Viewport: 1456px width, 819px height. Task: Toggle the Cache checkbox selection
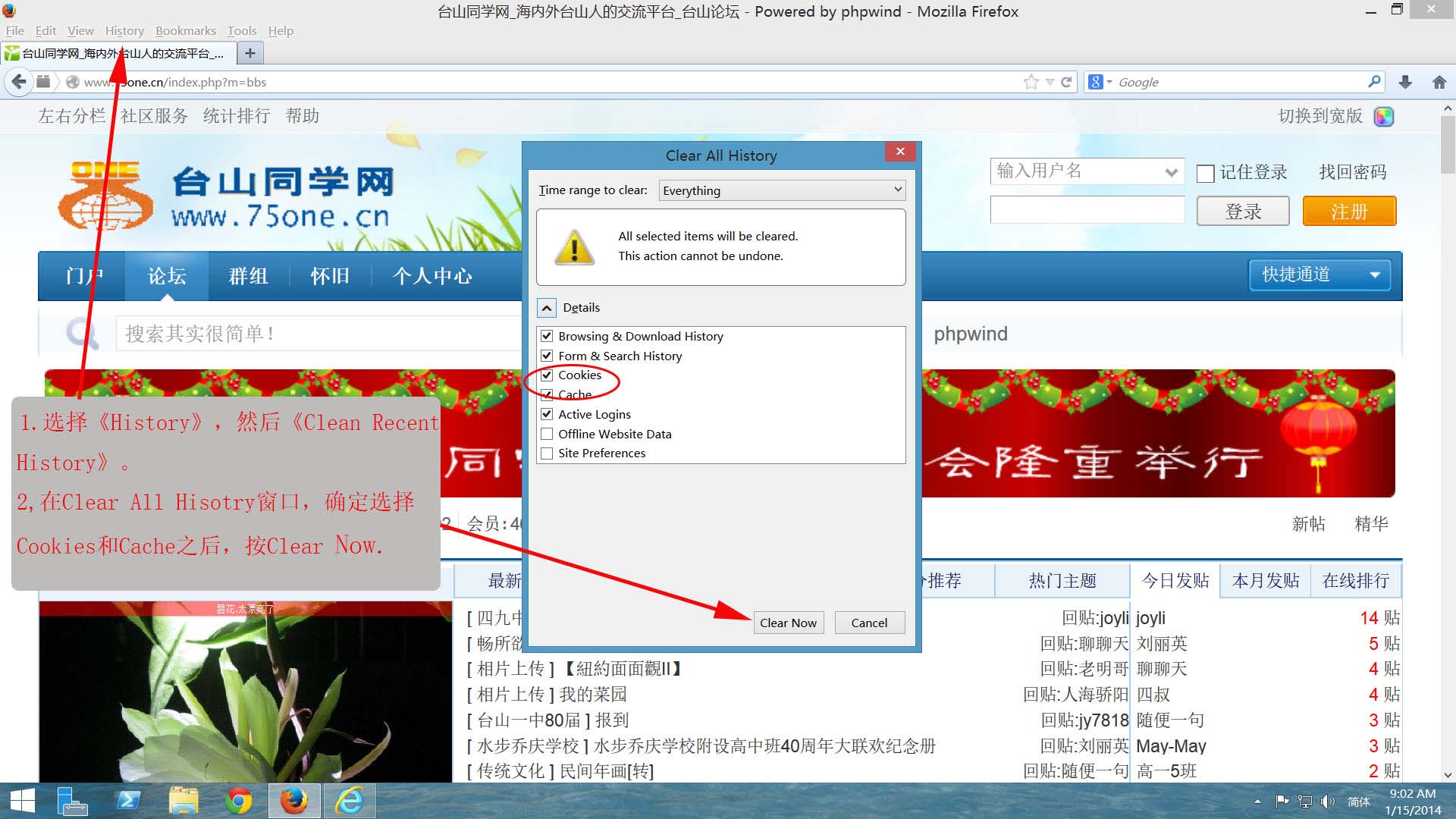point(547,394)
